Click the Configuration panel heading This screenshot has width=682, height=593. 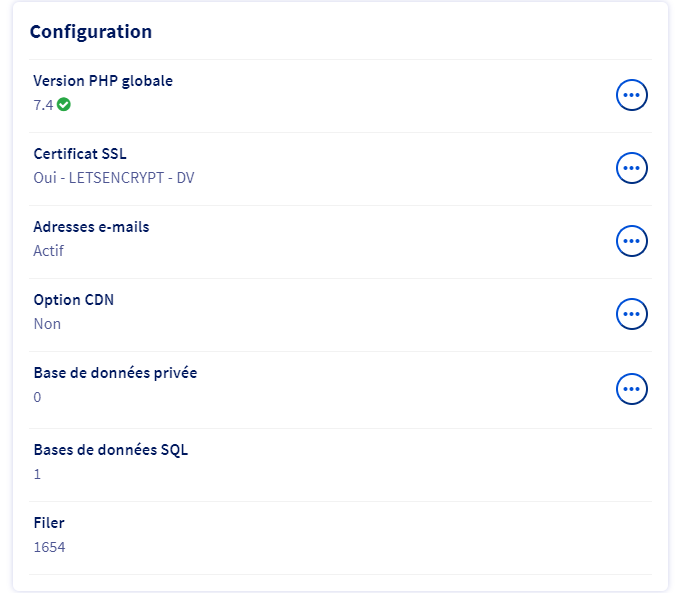coord(91,32)
